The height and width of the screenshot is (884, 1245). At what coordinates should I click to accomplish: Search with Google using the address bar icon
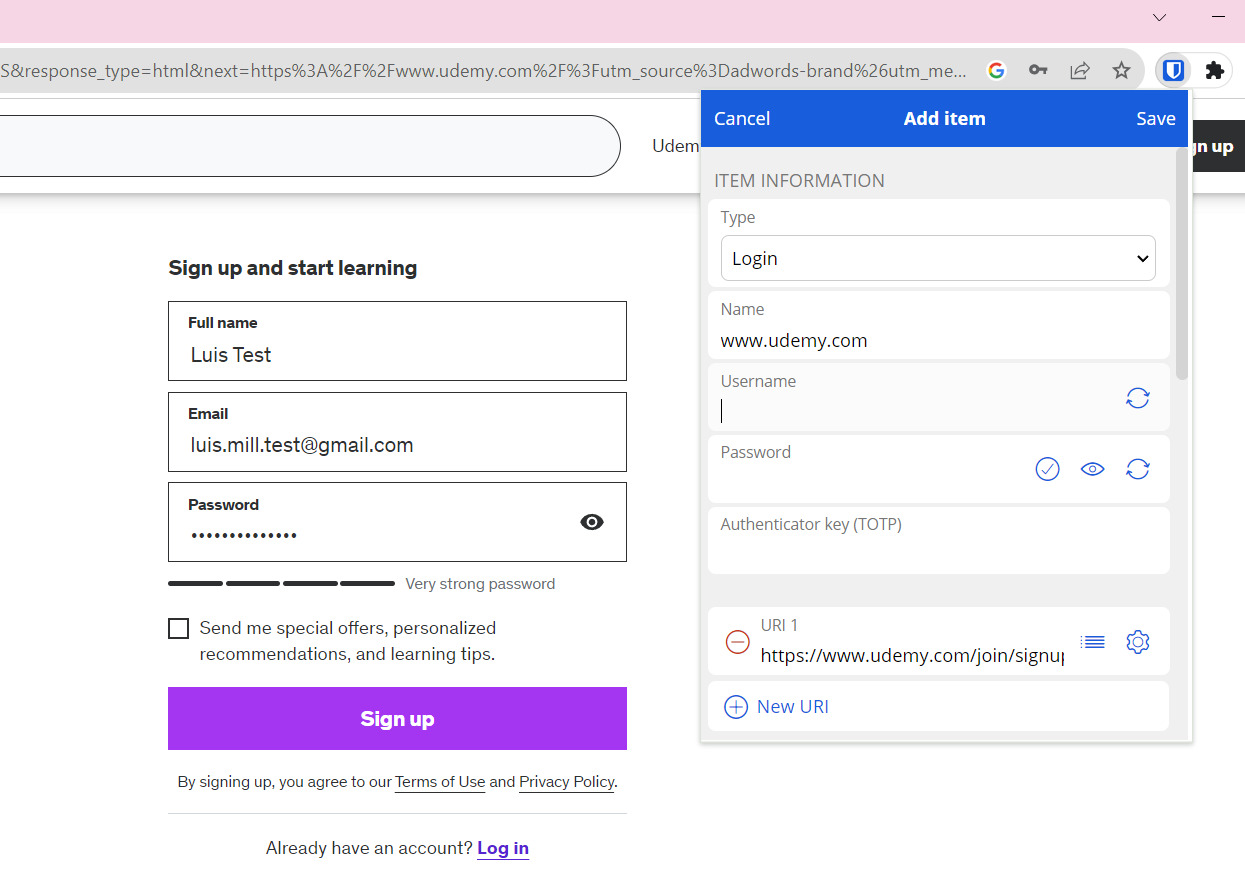pyautogui.click(x=996, y=70)
